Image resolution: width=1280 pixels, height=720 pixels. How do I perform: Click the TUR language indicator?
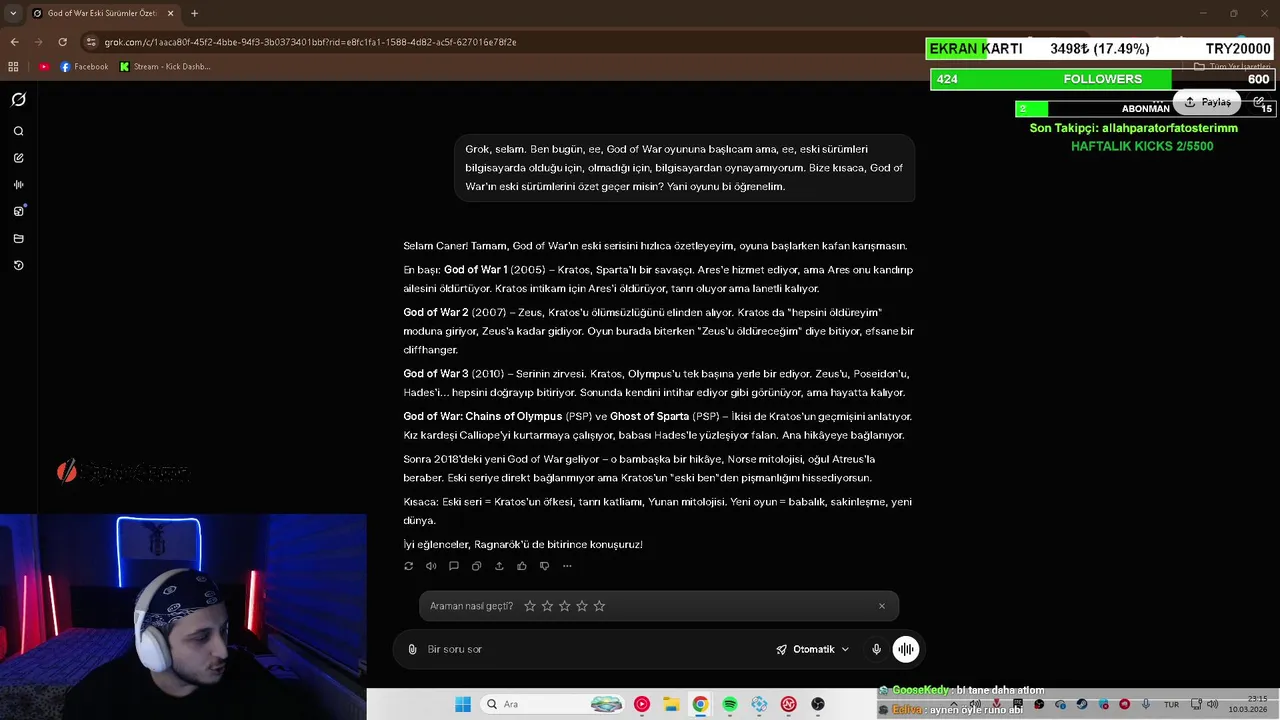(1171, 704)
